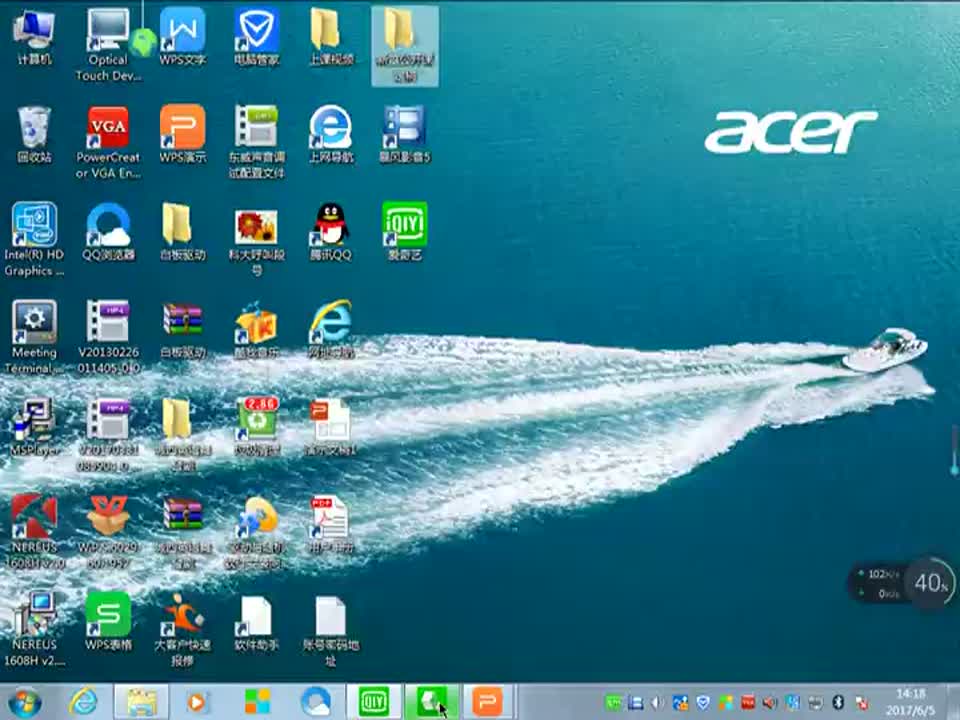
Task: Switch to WPS presentation taskbar button
Action: point(487,702)
